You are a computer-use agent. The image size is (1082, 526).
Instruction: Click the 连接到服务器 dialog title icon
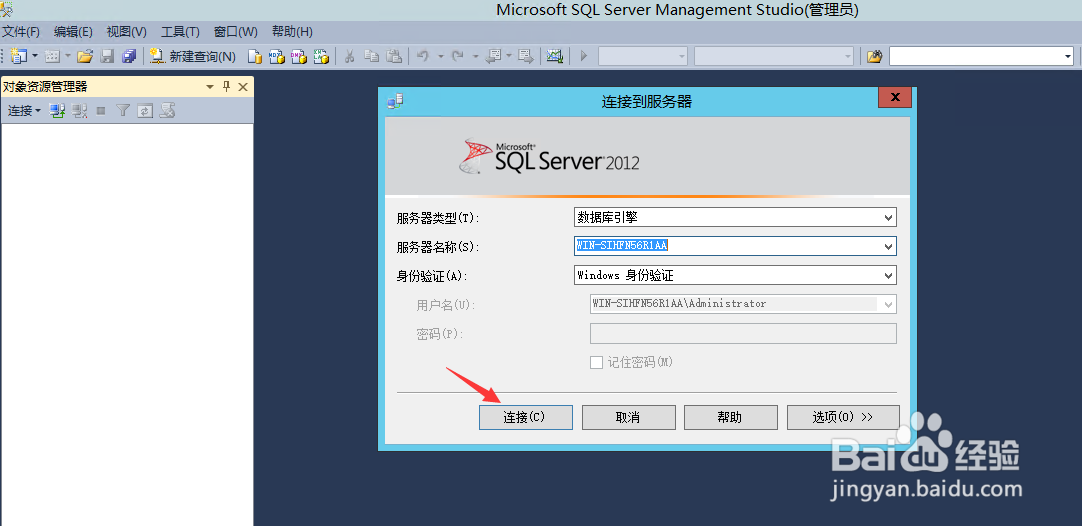[395, 101]
